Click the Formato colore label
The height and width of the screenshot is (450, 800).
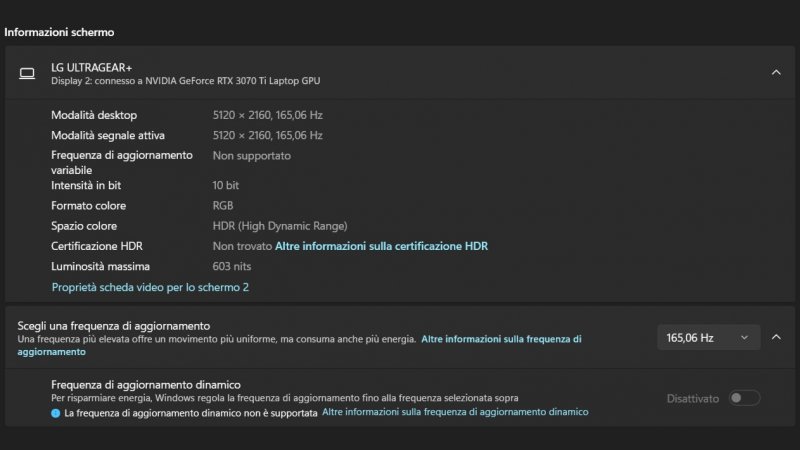pyautogui.click(x=88, y=206)
